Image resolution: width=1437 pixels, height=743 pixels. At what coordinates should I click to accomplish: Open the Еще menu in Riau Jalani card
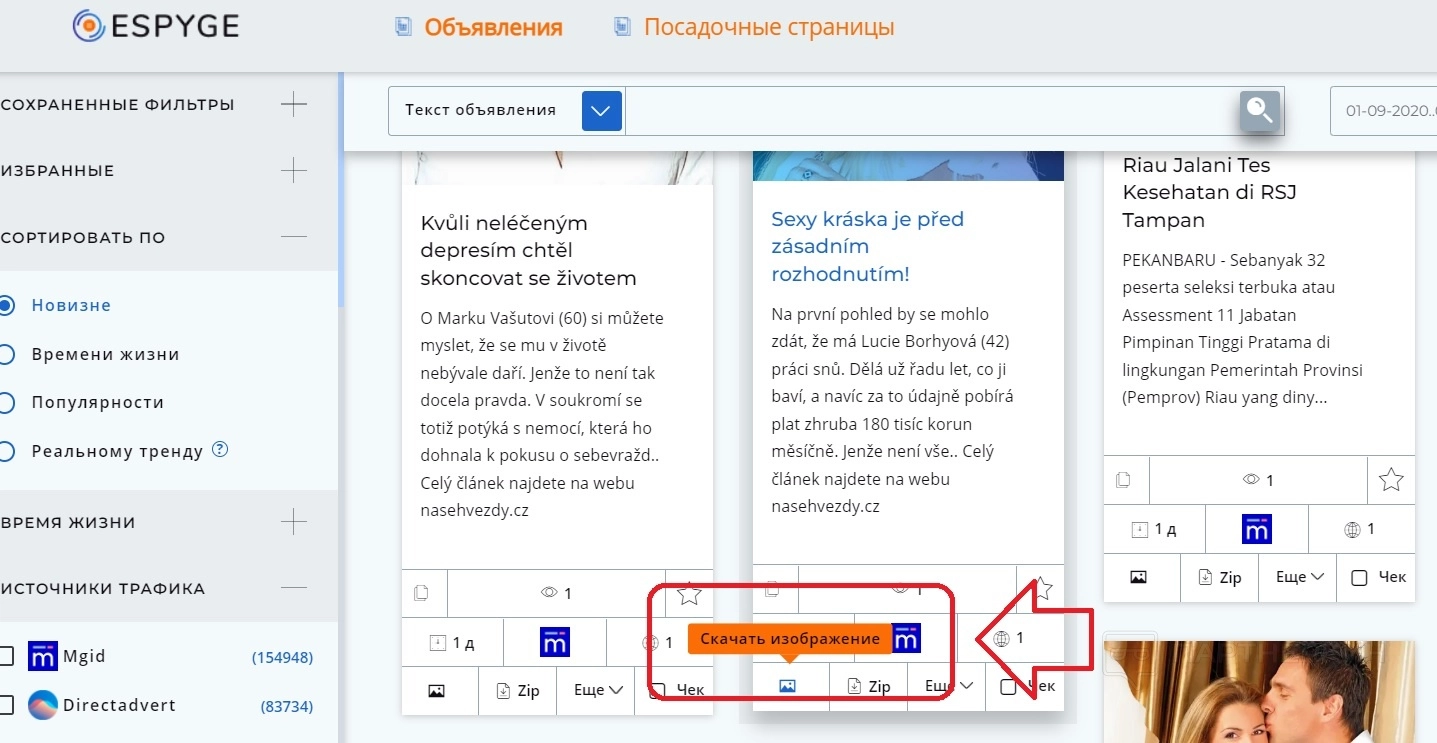pos(1300,577)
